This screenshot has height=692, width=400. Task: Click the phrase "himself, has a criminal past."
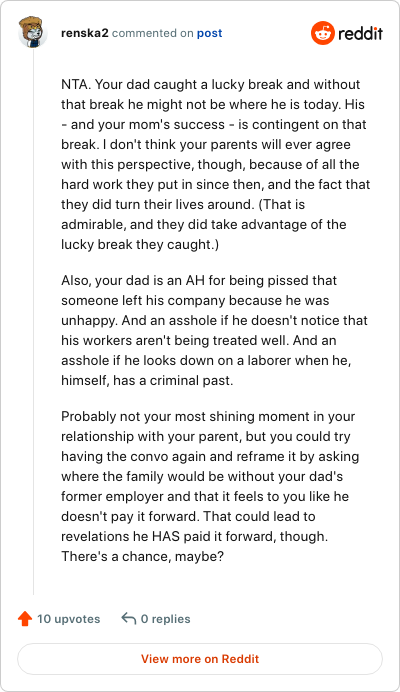tap(147, 380)
